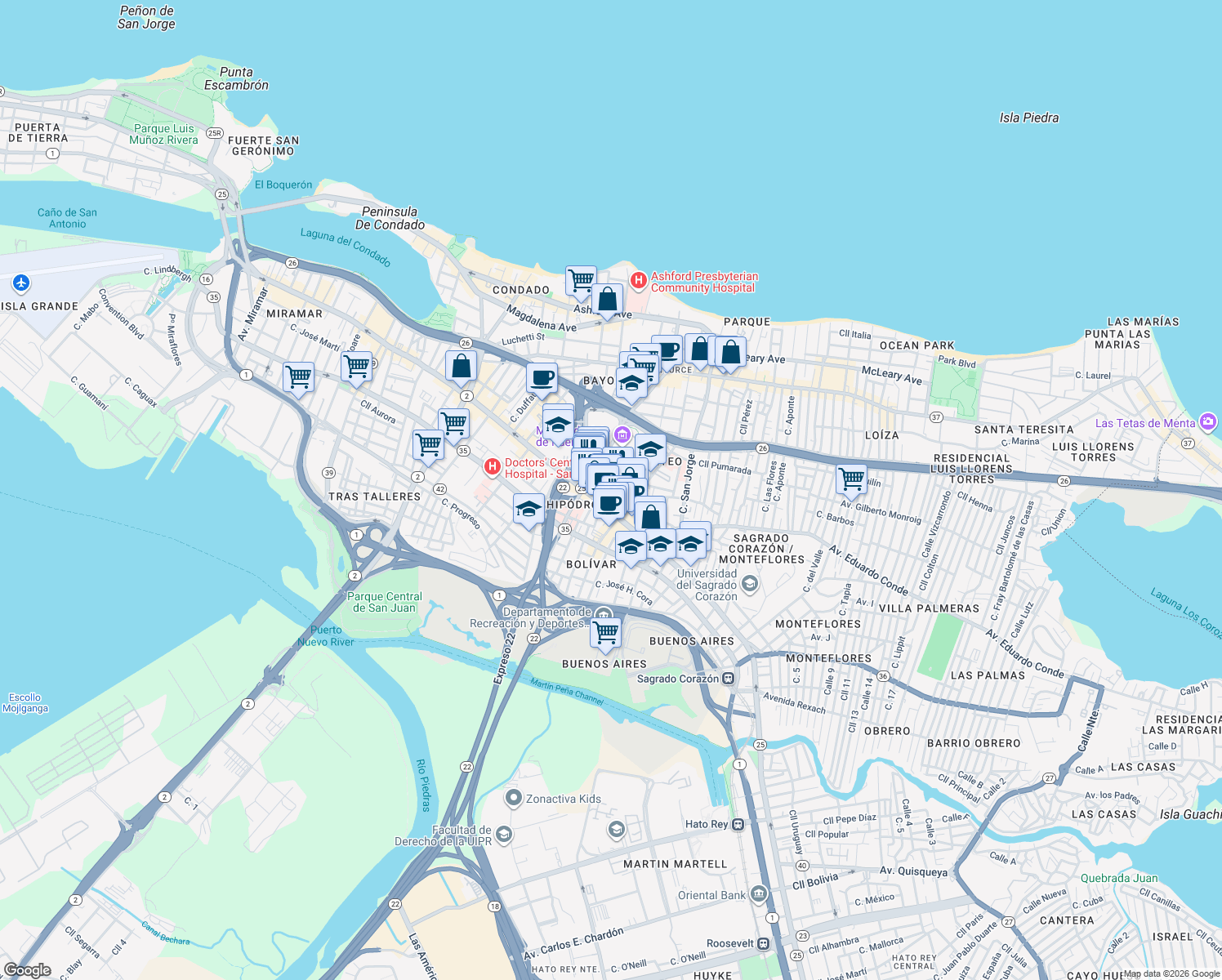This screenshot has height=980, width=1222.
Task: Click the Hato Rey train station icon
Action: (739, 824)
